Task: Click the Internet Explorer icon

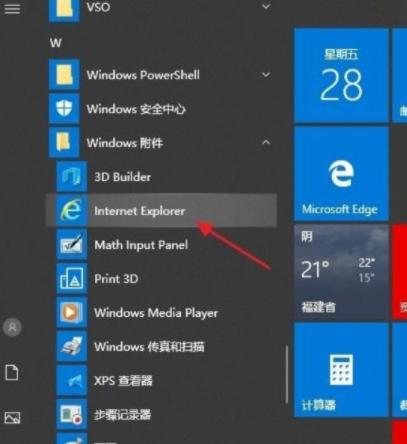Action: (x=72, y=210)
